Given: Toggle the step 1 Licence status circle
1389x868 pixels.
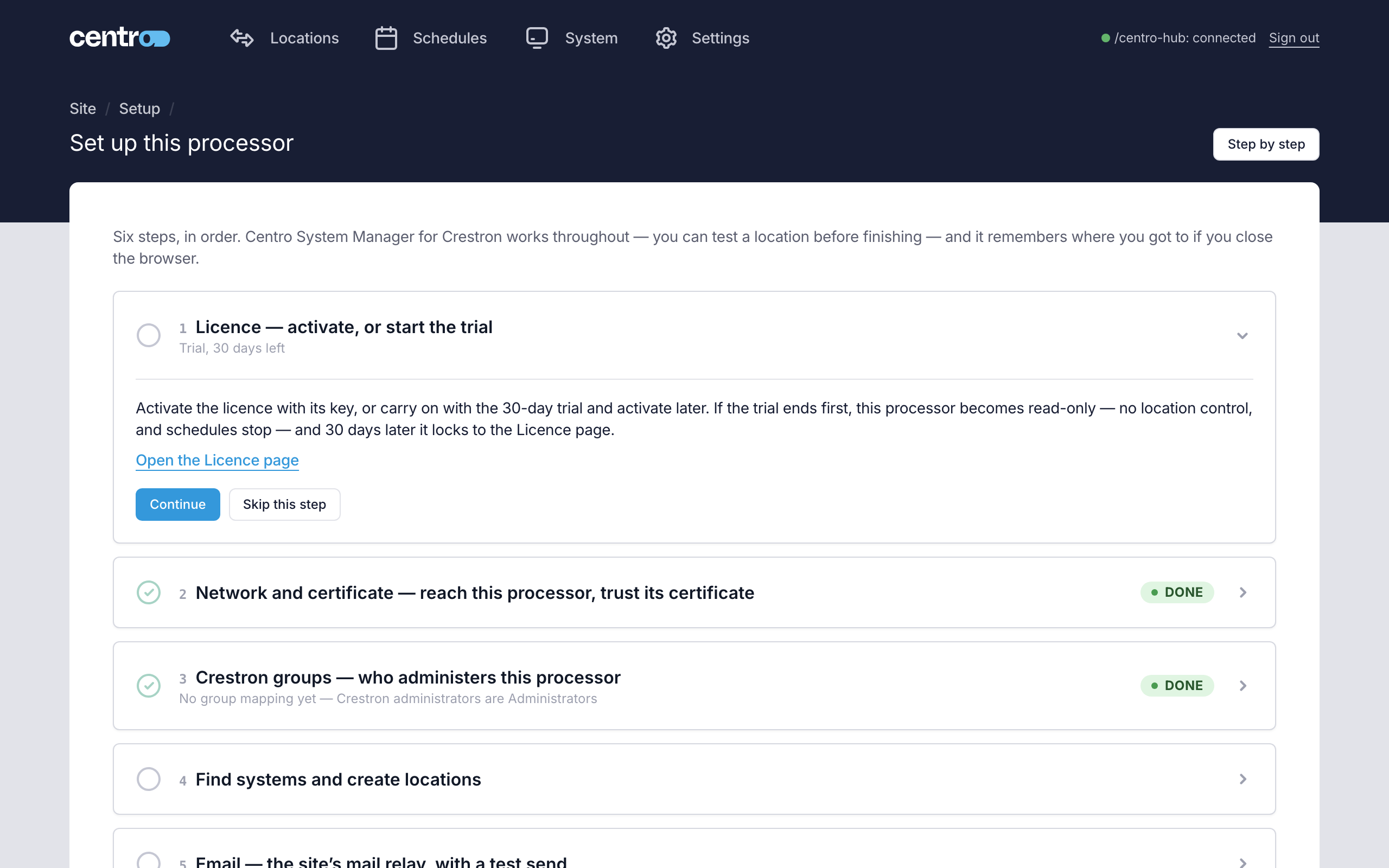Looking at the screenshot, I should click(x=149, y=335).
